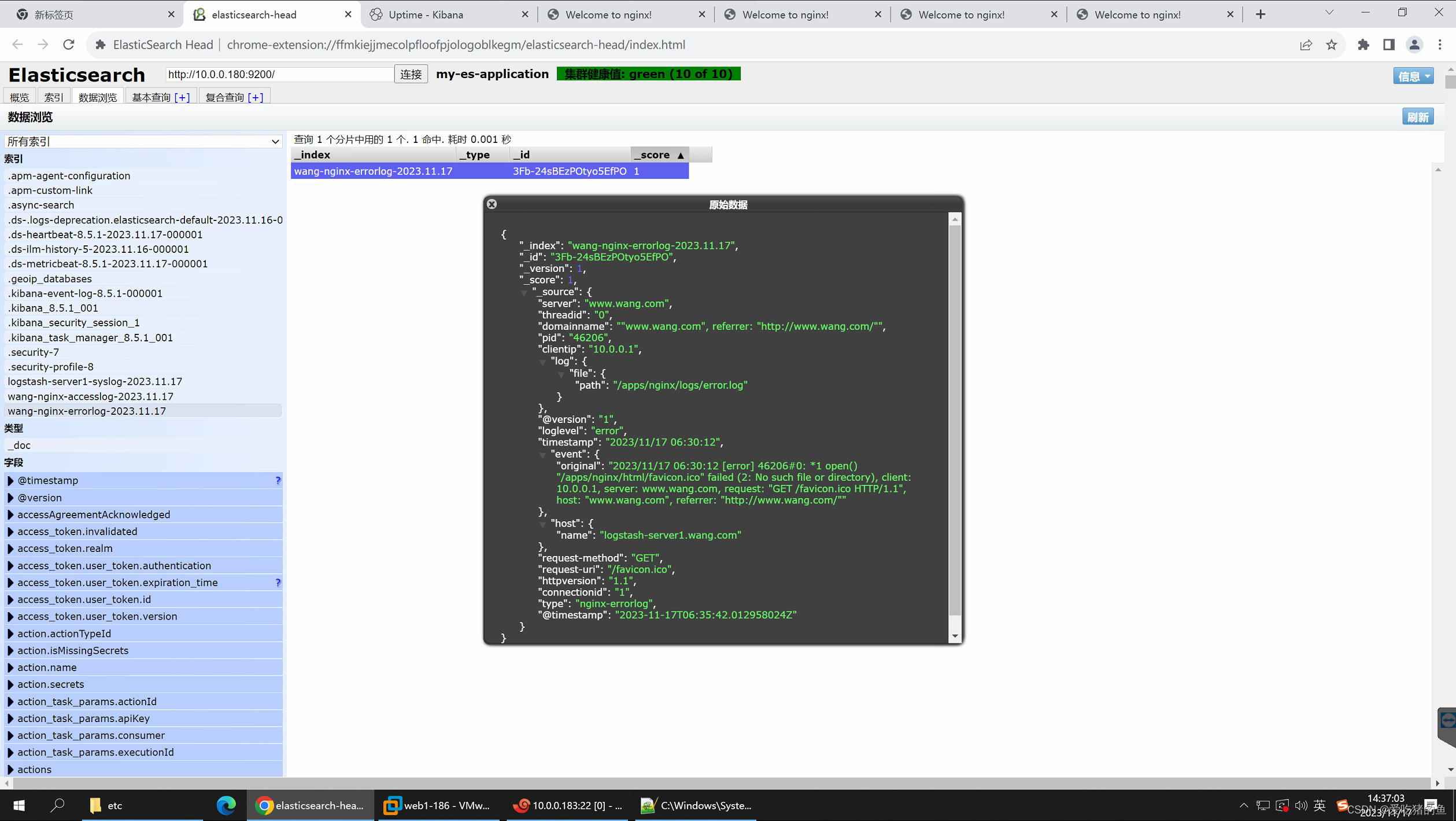Switch to the 数据浏览 browser tab
This screenshot has height=821, width=1456.
pos(98,97)
